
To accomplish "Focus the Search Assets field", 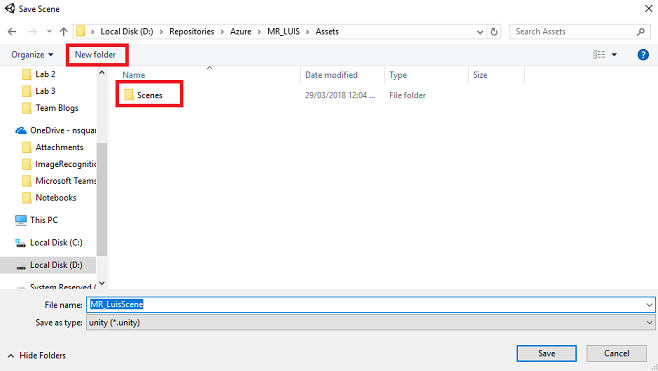I will [580, 31].
